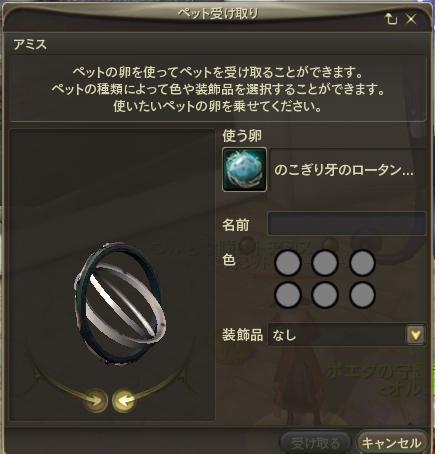Viewport: 437px width, 454px height.
Task: Select middle color swatch in top row
Action: click(x=325, y=263)
